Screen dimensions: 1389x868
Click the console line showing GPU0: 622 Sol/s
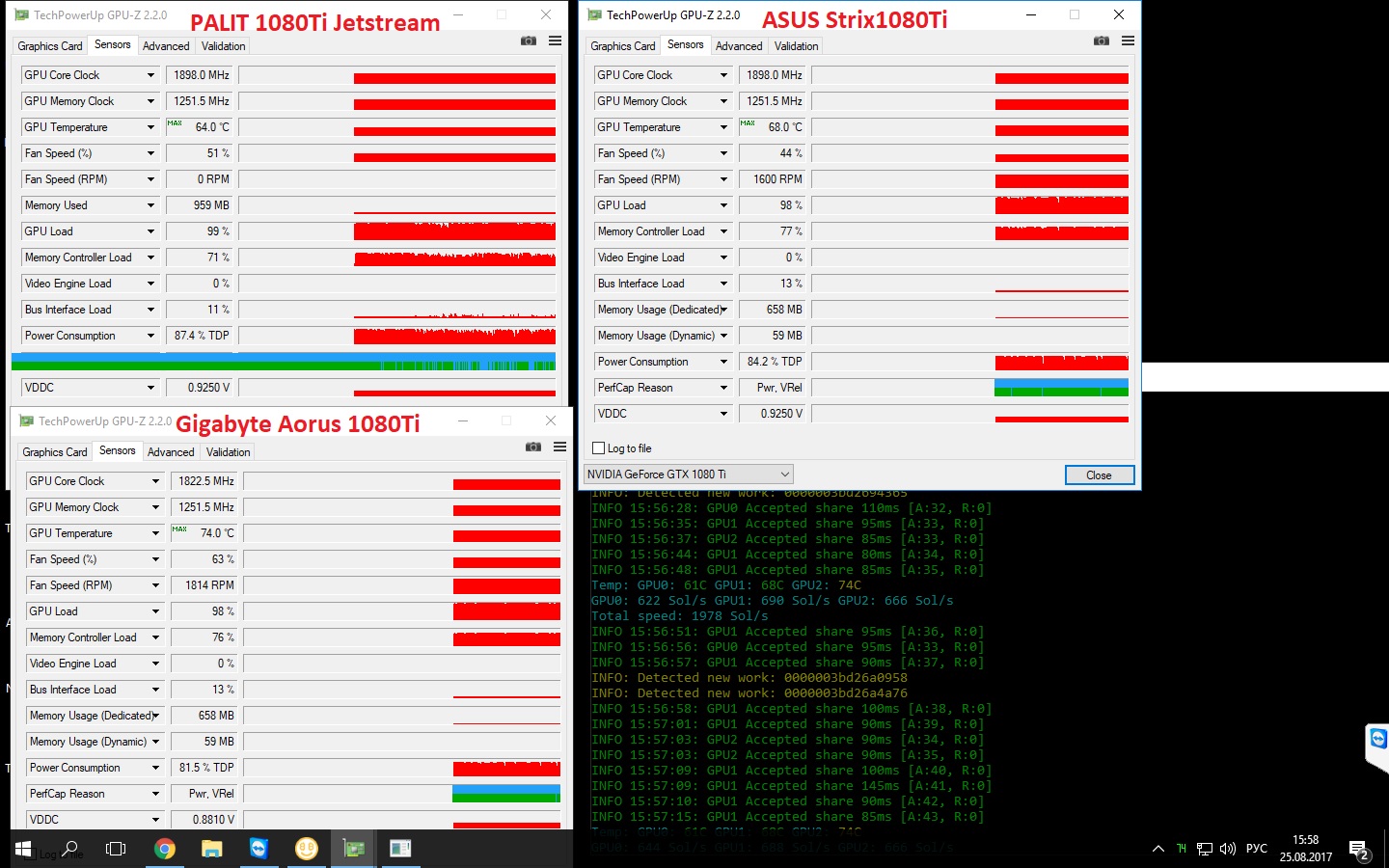pyautogui.click(x=773, y=601)
